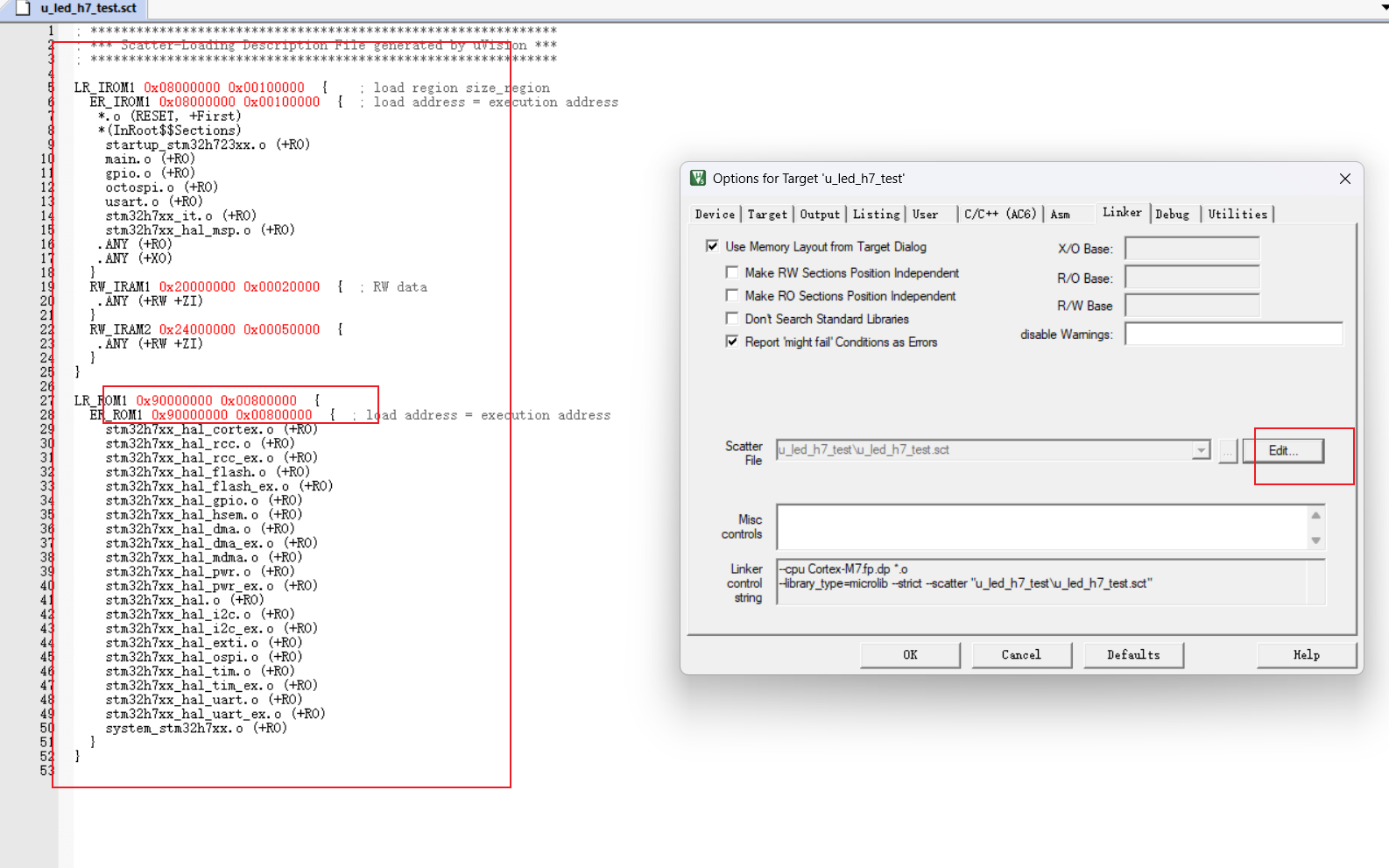Go to the Utilities tab
Image resolution: width=1389 pixels, height=868 pixels.
(1237, 215)
